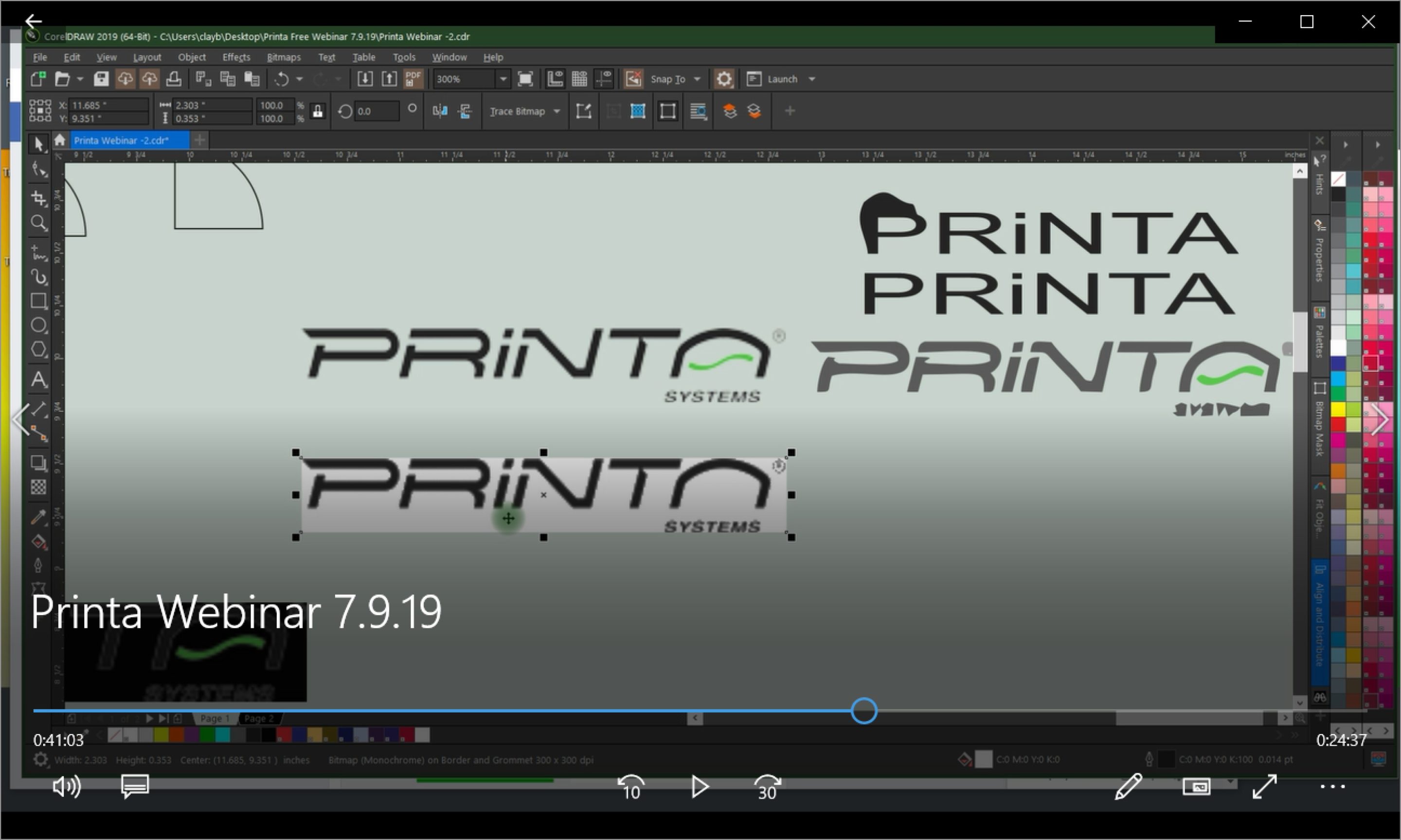Image resolution: width=1401 pixels, height=840 pixels.
Task: Click the X position field 11.685
Action: click(108, 105)
